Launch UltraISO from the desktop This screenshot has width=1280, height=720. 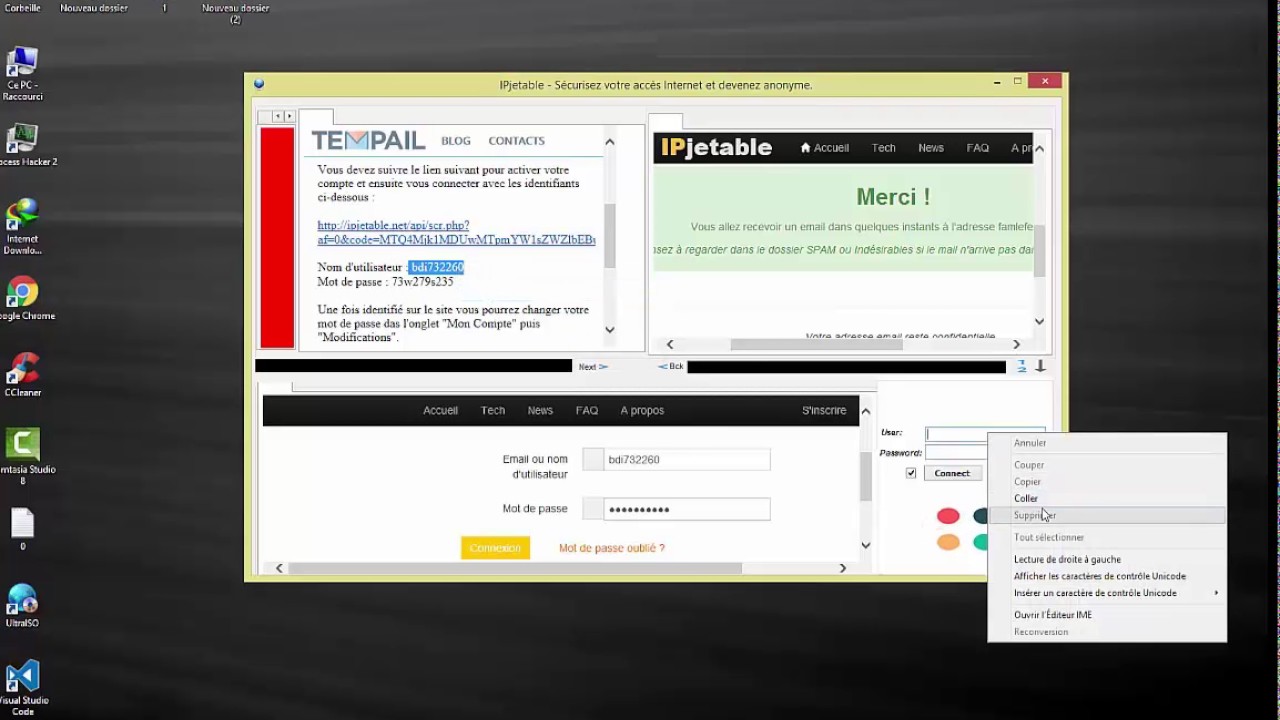22,606
